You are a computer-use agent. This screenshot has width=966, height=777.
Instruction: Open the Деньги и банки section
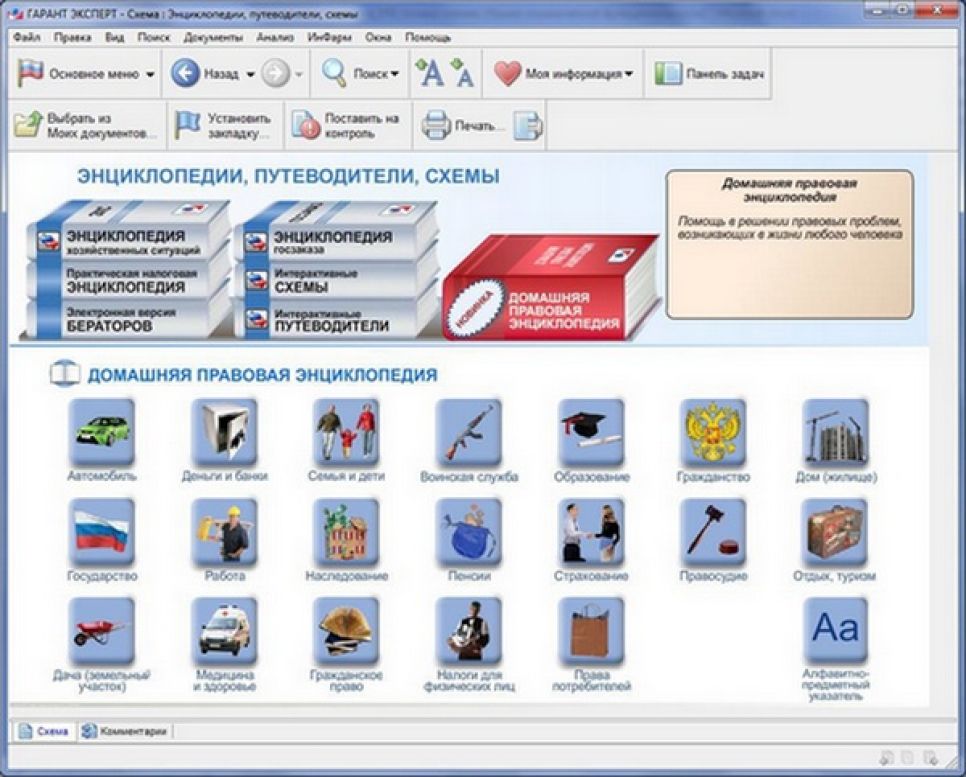click(224, 431)
